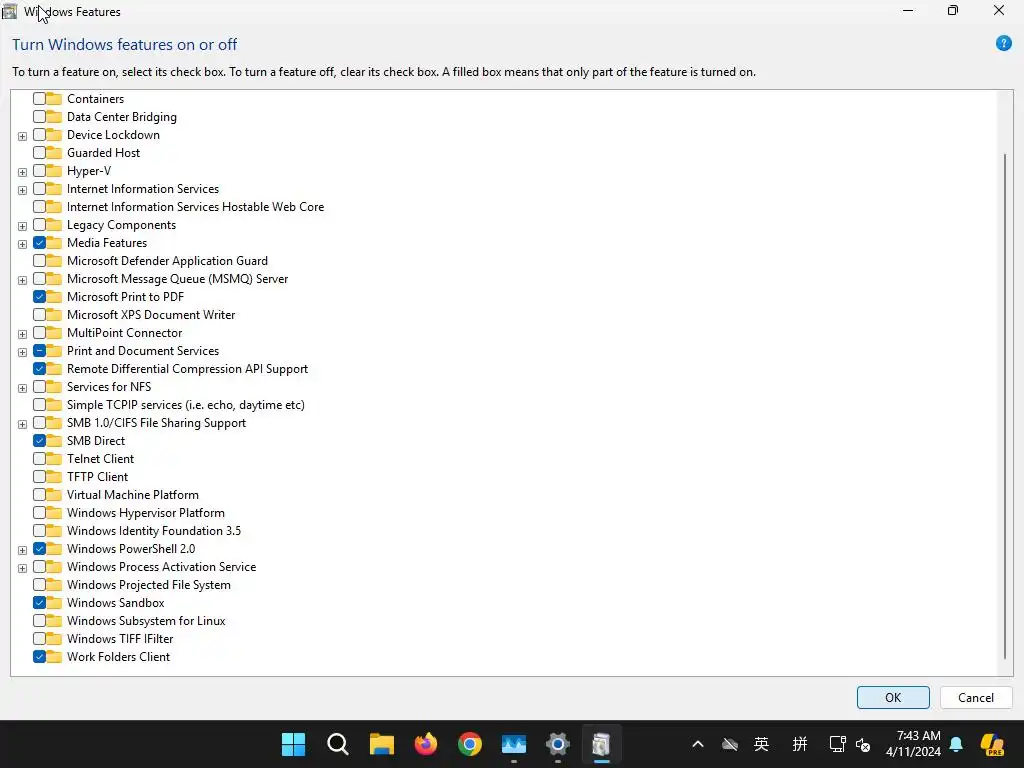Select Microsoft XPS Document Writer text
Image resolution: width=1024 pixels, height=768 pixels.
point(151,315)
